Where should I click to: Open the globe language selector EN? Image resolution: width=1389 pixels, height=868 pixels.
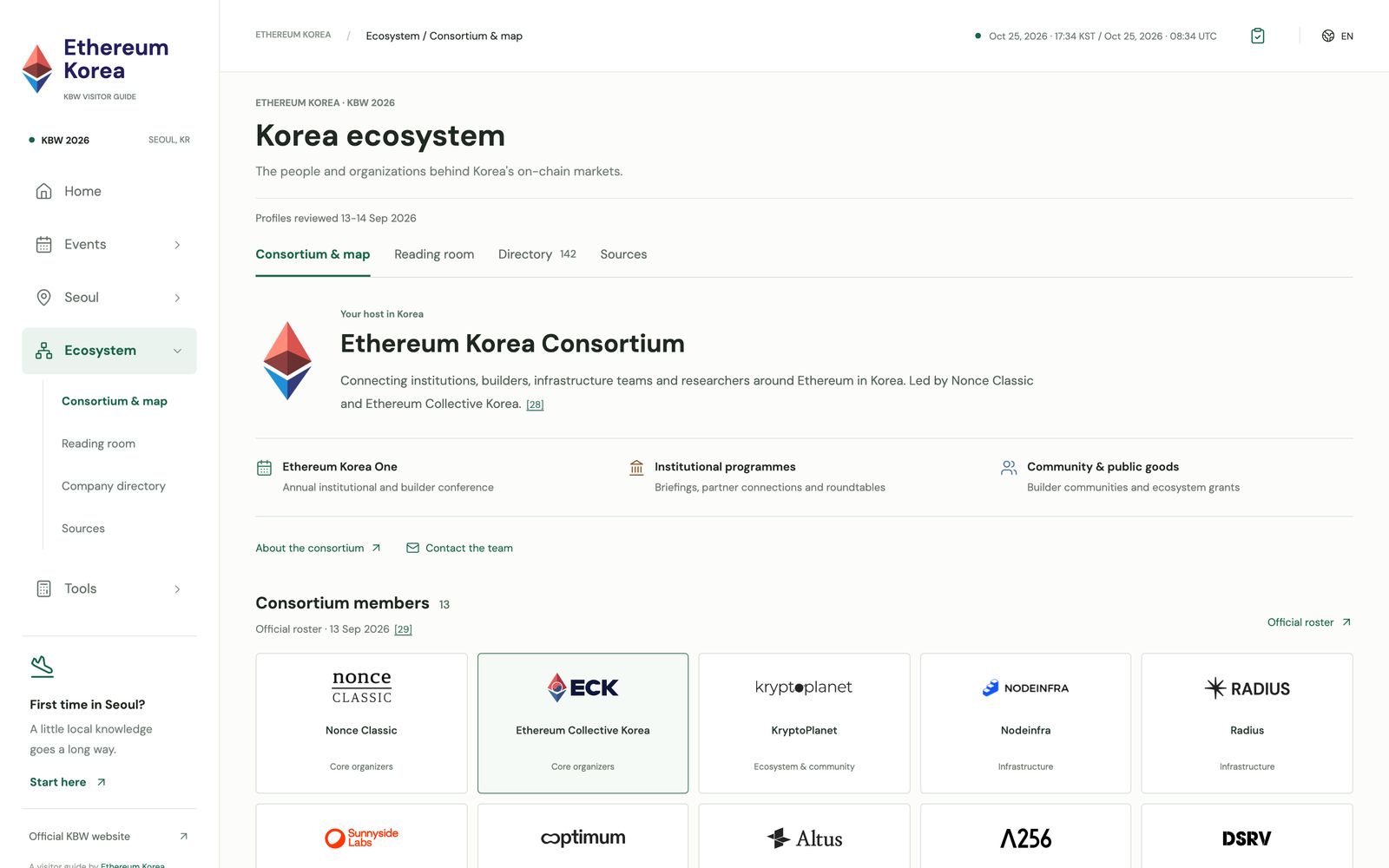tap(1337, 36)
